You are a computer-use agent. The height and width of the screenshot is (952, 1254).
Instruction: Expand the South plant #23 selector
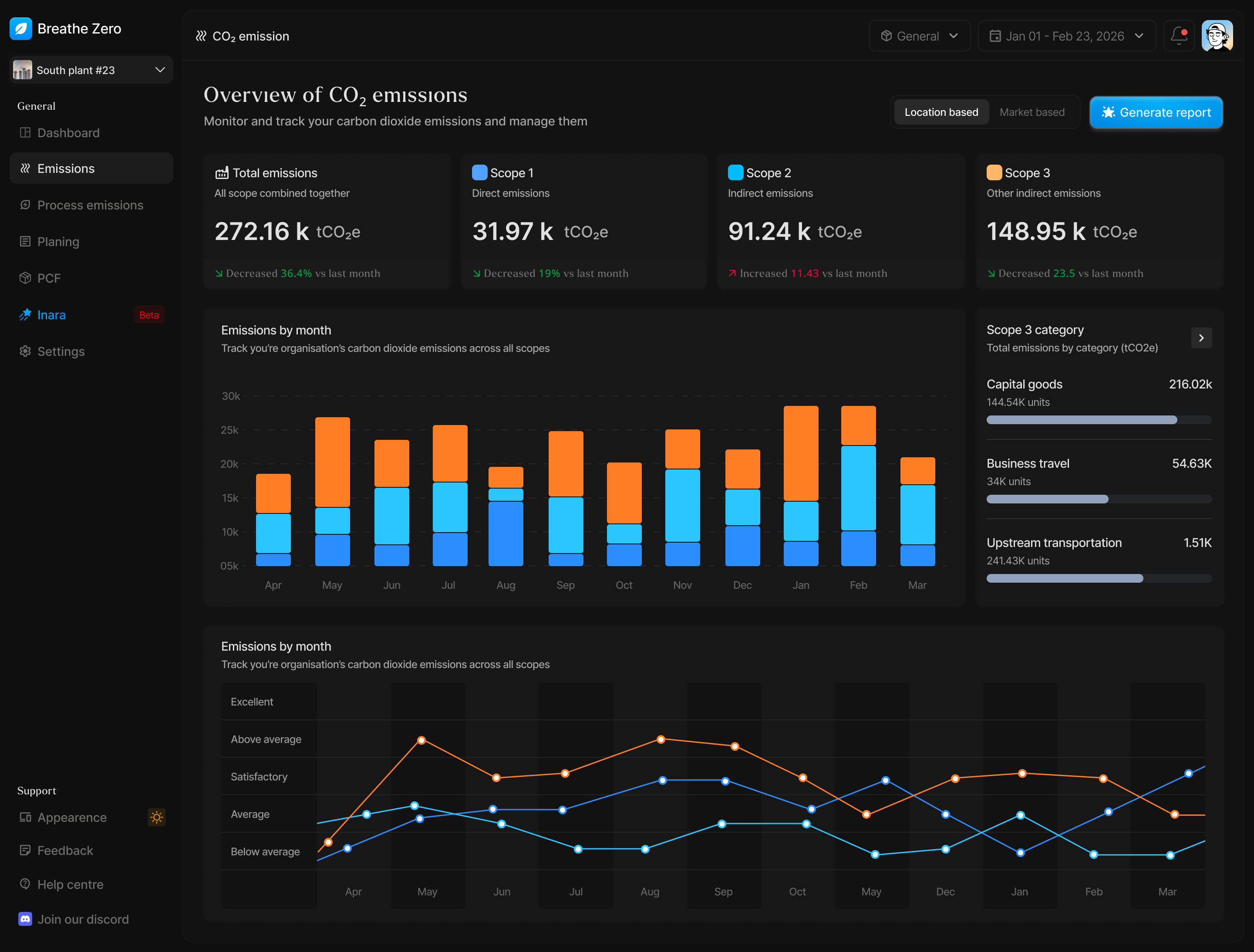pos(91,70)
